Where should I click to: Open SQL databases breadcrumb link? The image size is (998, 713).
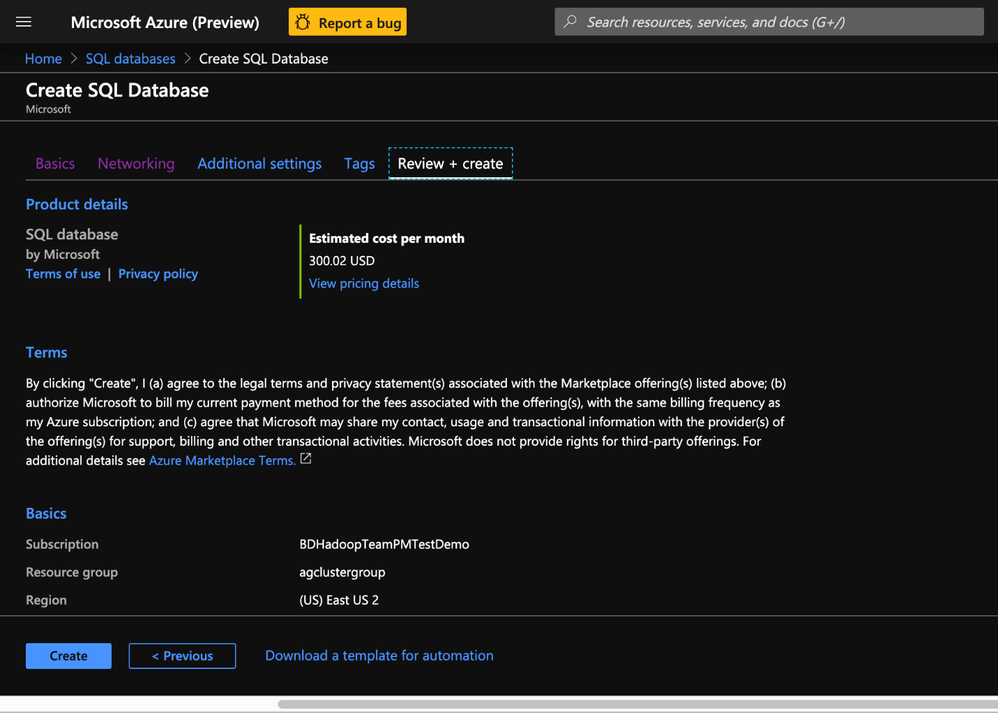tap(130, 59)
